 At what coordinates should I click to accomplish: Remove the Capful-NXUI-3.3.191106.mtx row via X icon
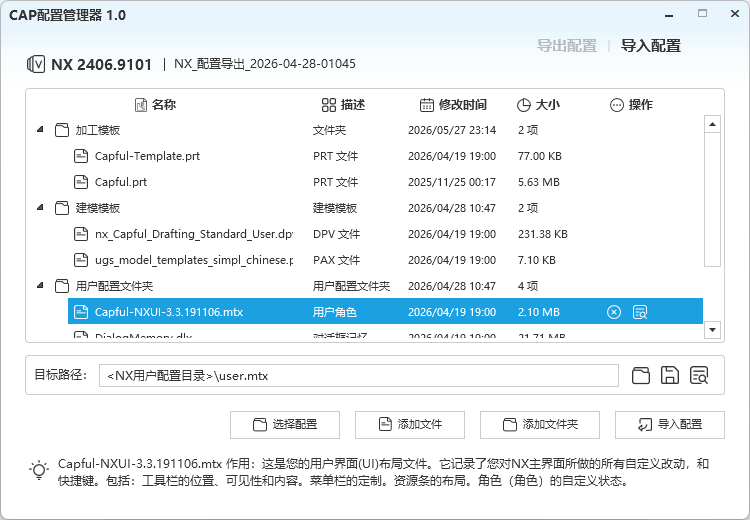[x=614, y=312]
